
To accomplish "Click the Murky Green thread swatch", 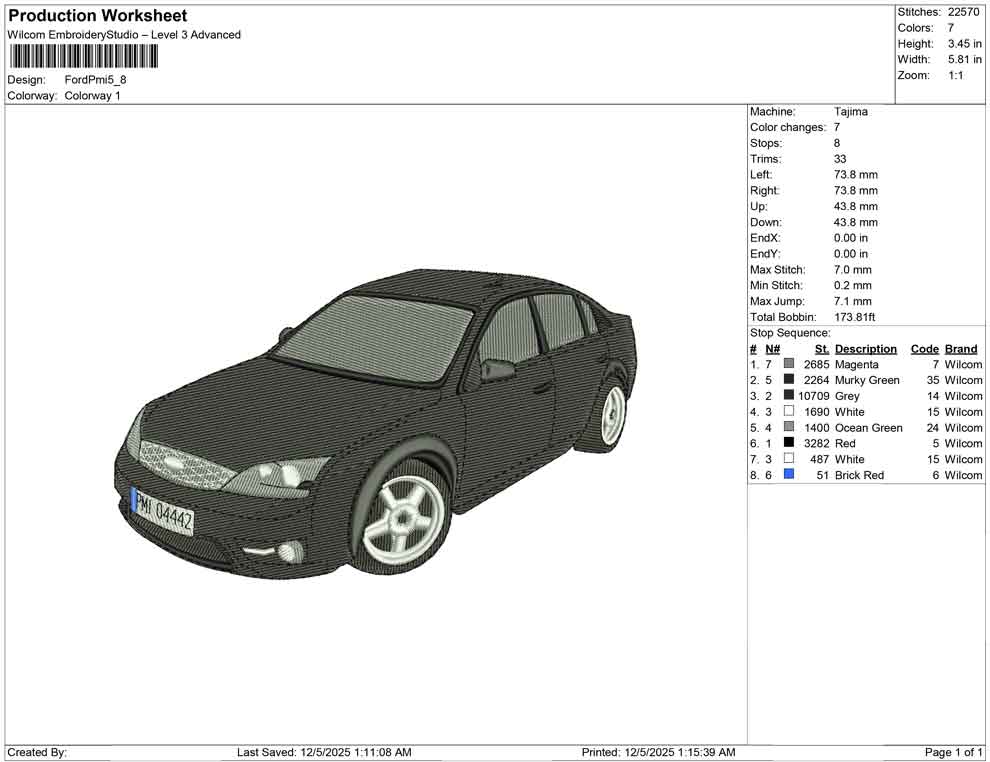I will coord(789,380).
